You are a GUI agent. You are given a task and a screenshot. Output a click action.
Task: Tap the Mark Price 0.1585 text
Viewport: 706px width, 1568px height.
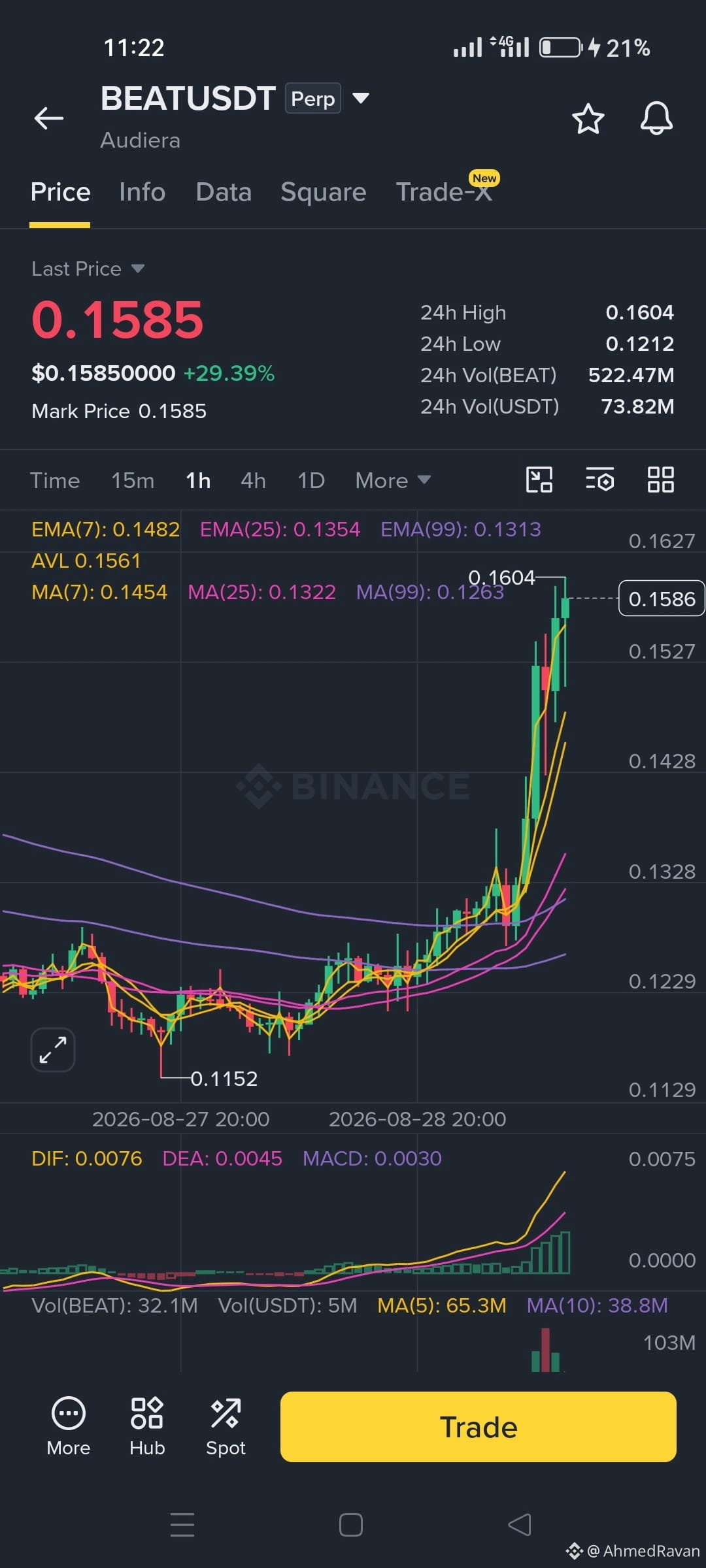point(119,411)
